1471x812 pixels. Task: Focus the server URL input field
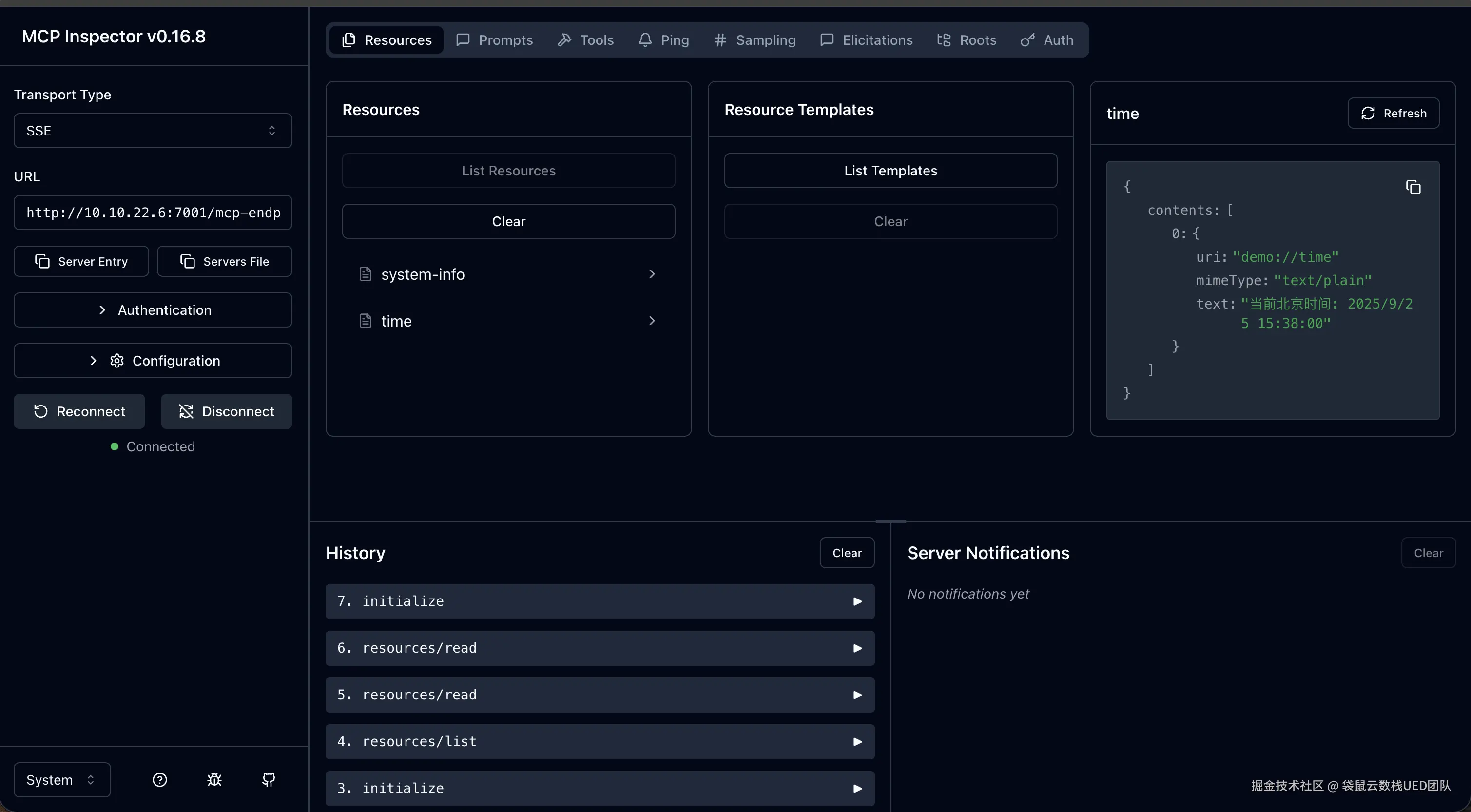[153, 213]
